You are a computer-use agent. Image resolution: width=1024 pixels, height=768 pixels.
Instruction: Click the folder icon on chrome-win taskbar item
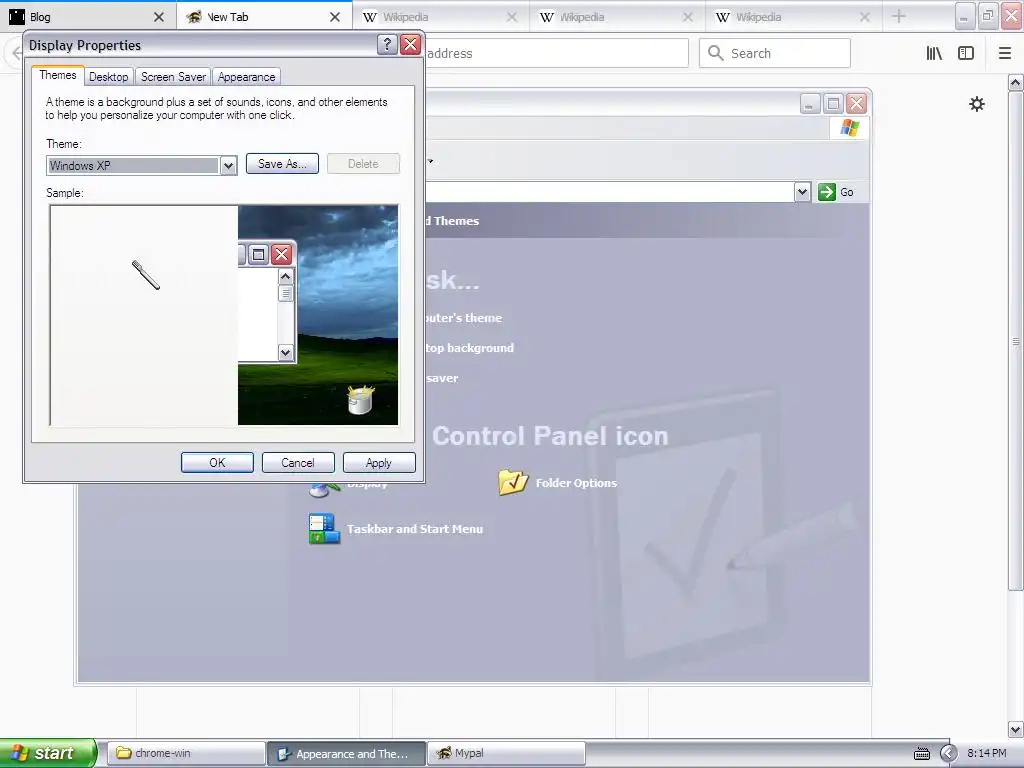123,753
